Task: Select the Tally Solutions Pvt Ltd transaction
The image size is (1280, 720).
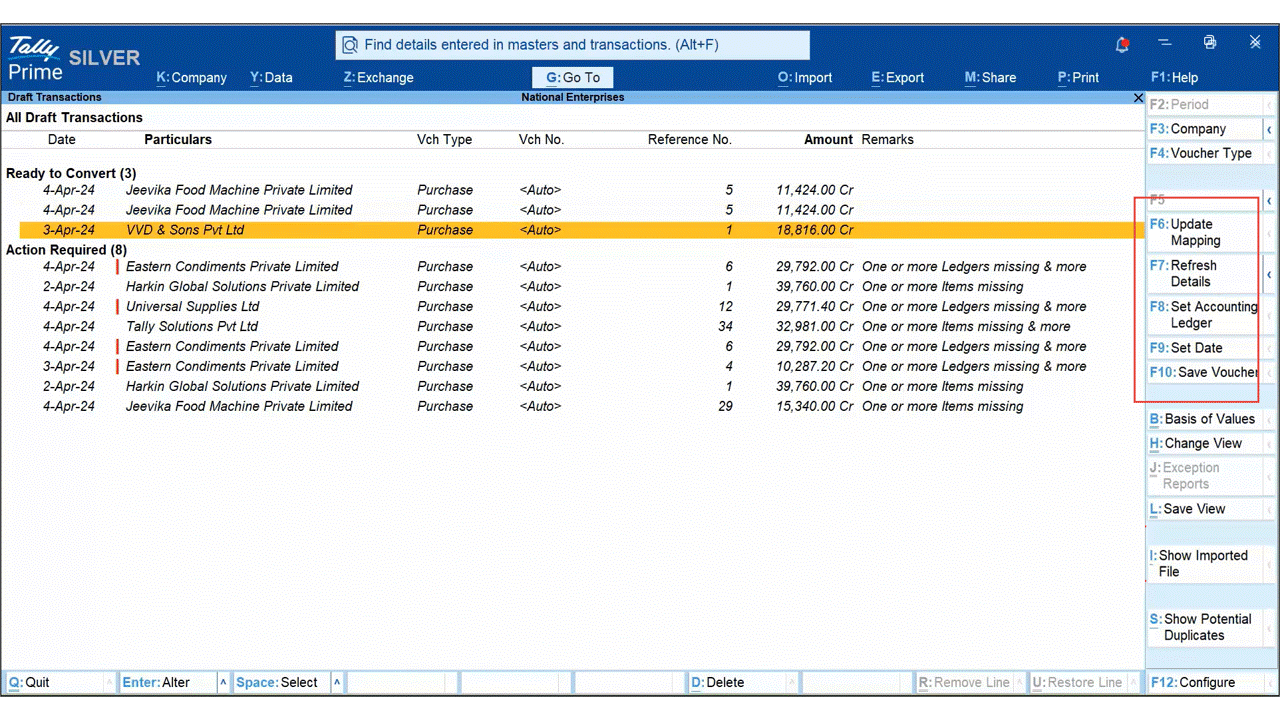Action: (x=582, y=326)
